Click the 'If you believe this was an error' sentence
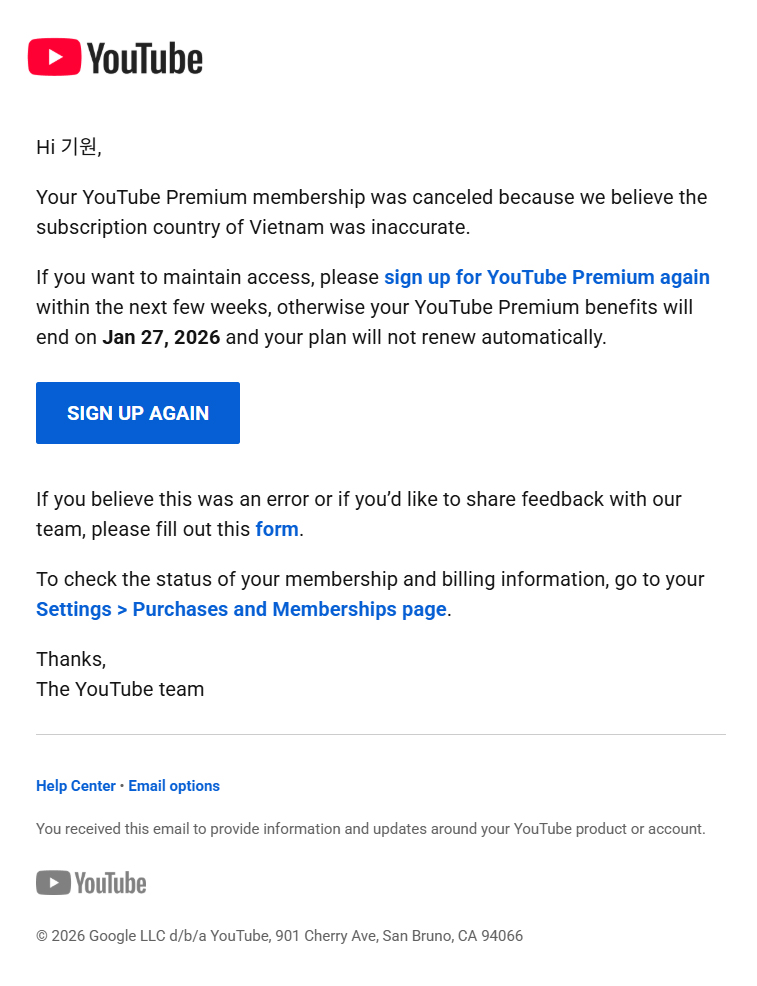The width and height of the screenshot is (757, 986). click(x=358, y=514)
